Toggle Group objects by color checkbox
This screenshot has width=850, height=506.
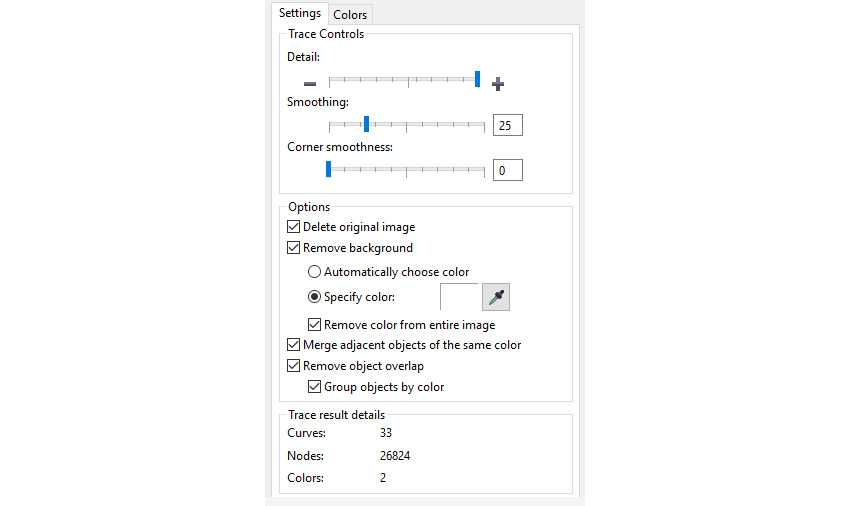tap(315, 387)
